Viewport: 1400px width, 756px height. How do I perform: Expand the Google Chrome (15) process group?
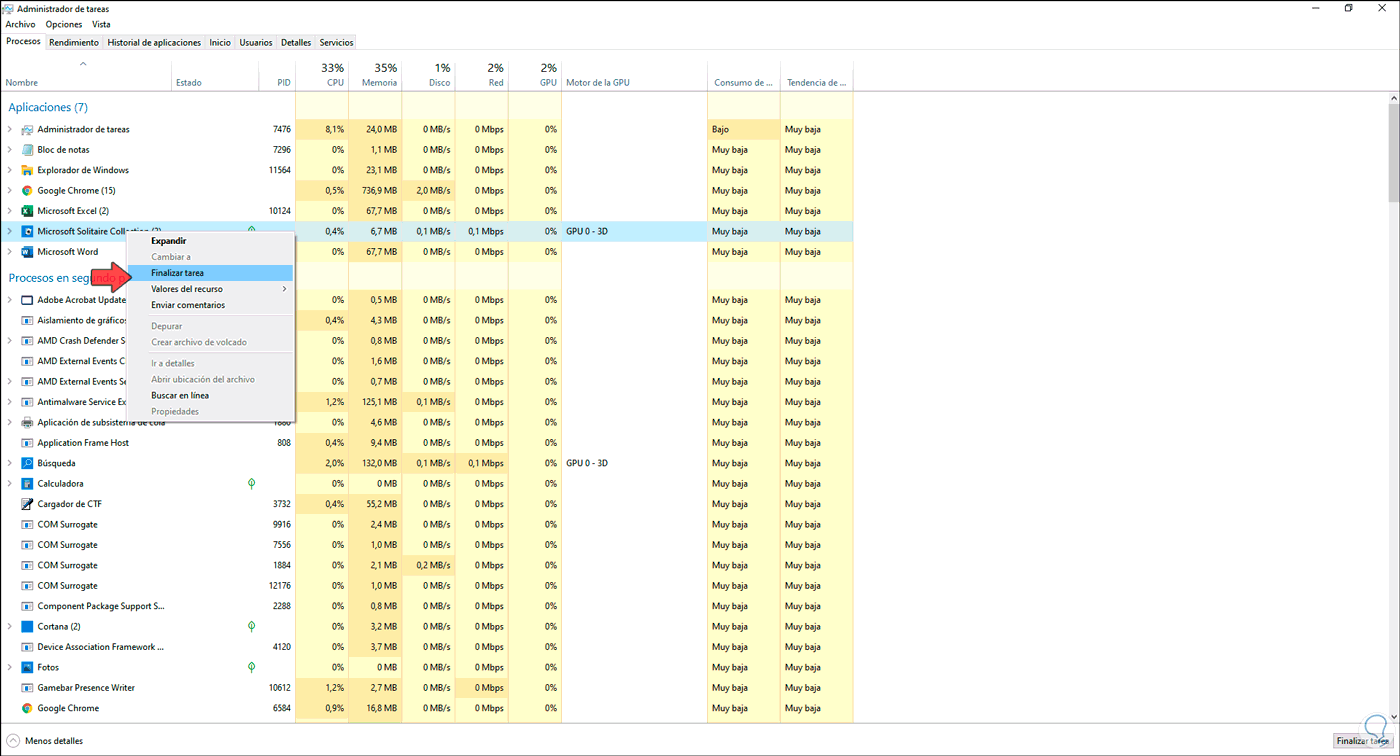pos(10,190)
